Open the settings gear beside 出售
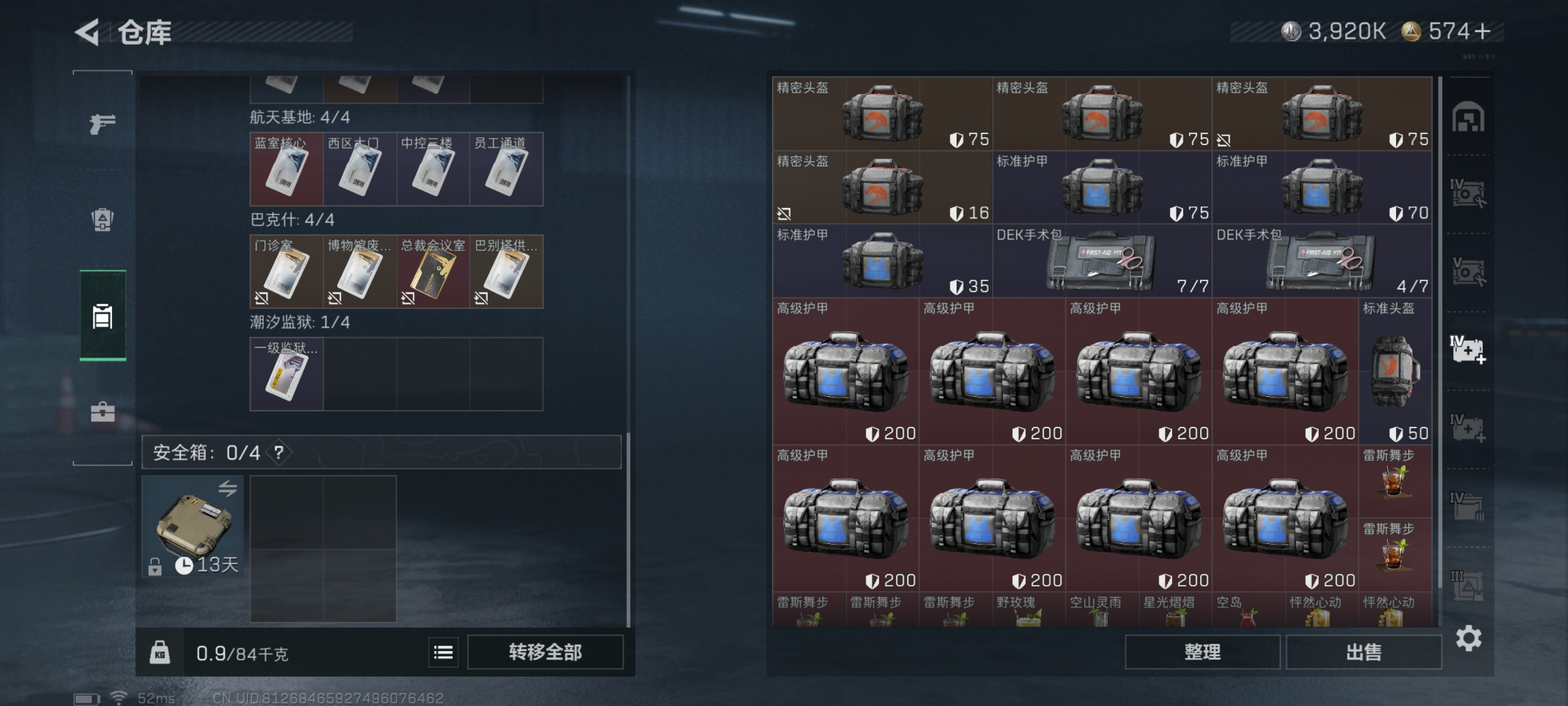The height and width of the screenshot is (706, 1568). [x=1468, y=638]
